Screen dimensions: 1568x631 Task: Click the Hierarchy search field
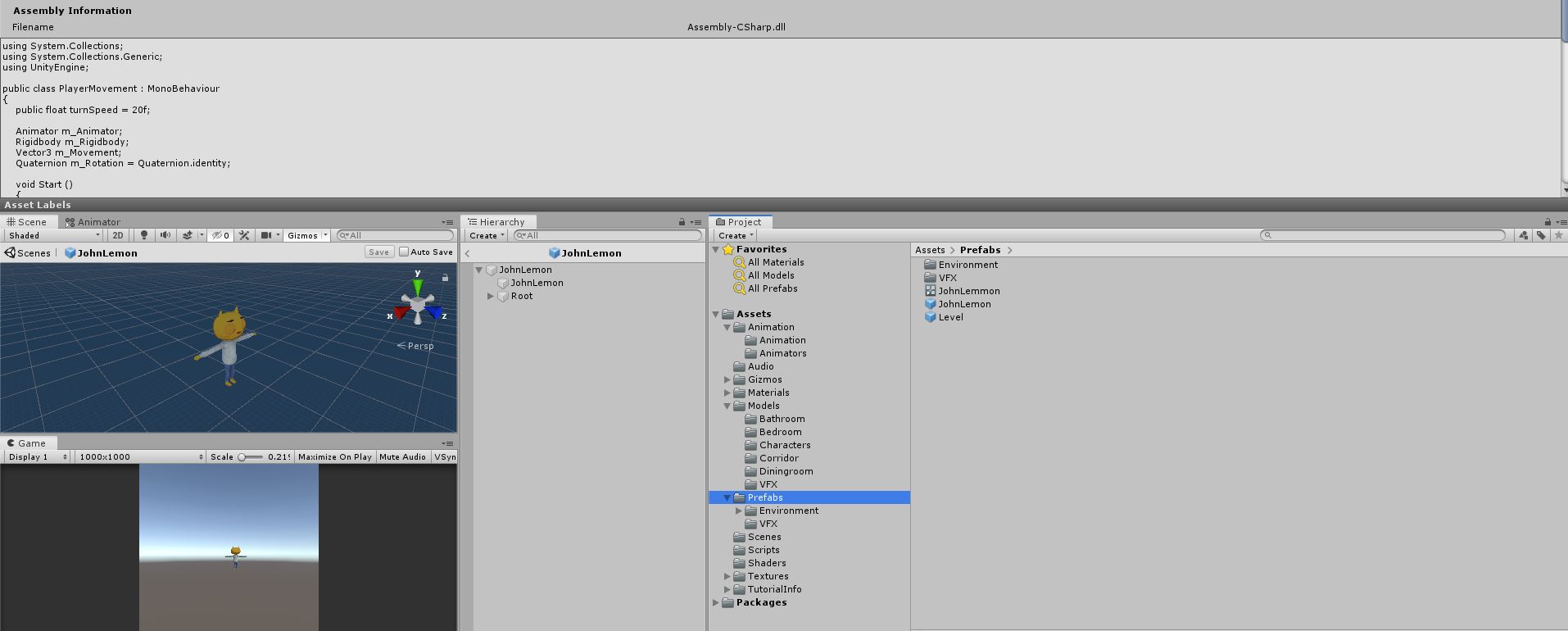(x=607, y=235)
